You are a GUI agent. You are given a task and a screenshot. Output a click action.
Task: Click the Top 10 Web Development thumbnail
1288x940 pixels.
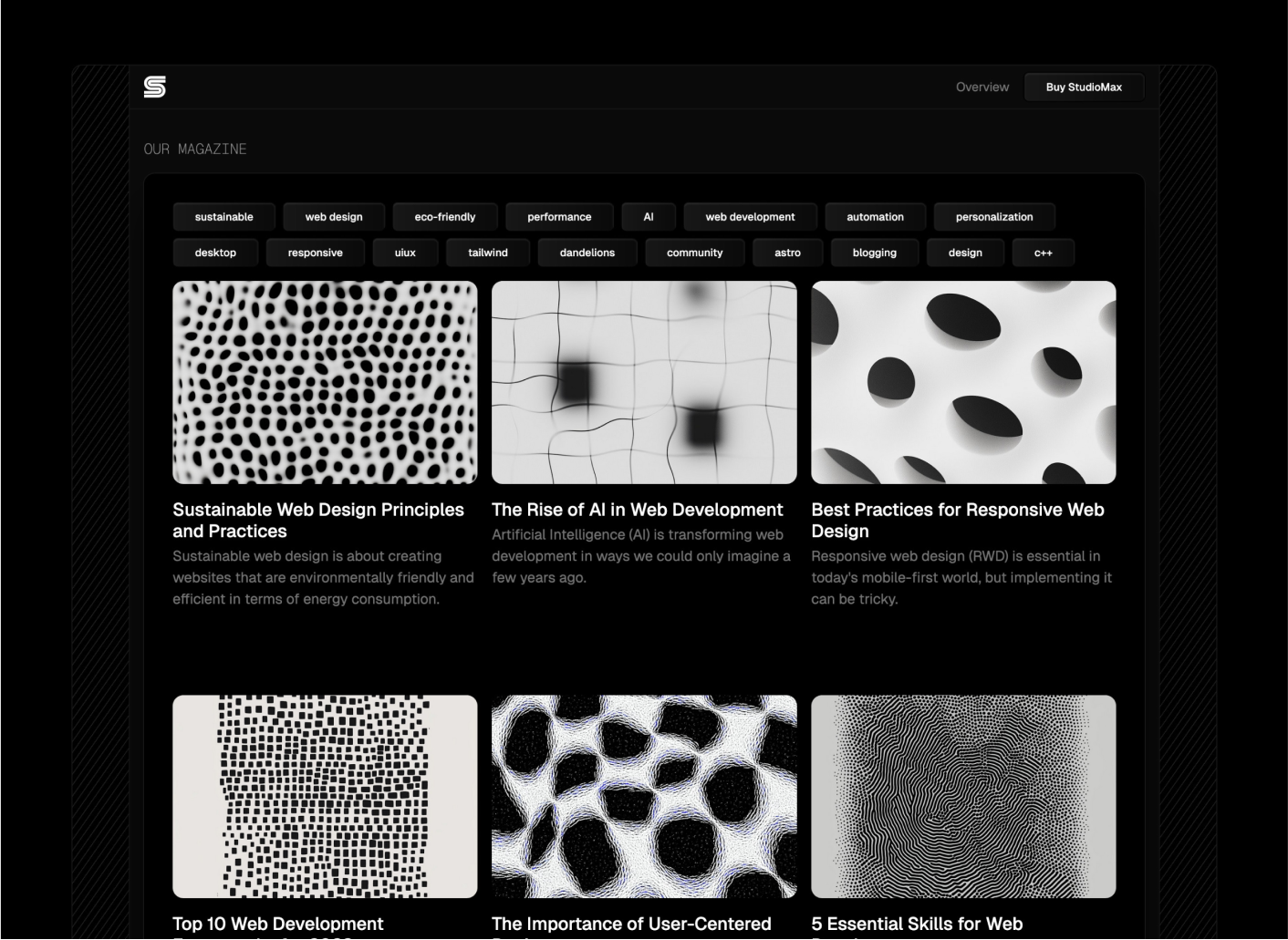tap(325, 796)
